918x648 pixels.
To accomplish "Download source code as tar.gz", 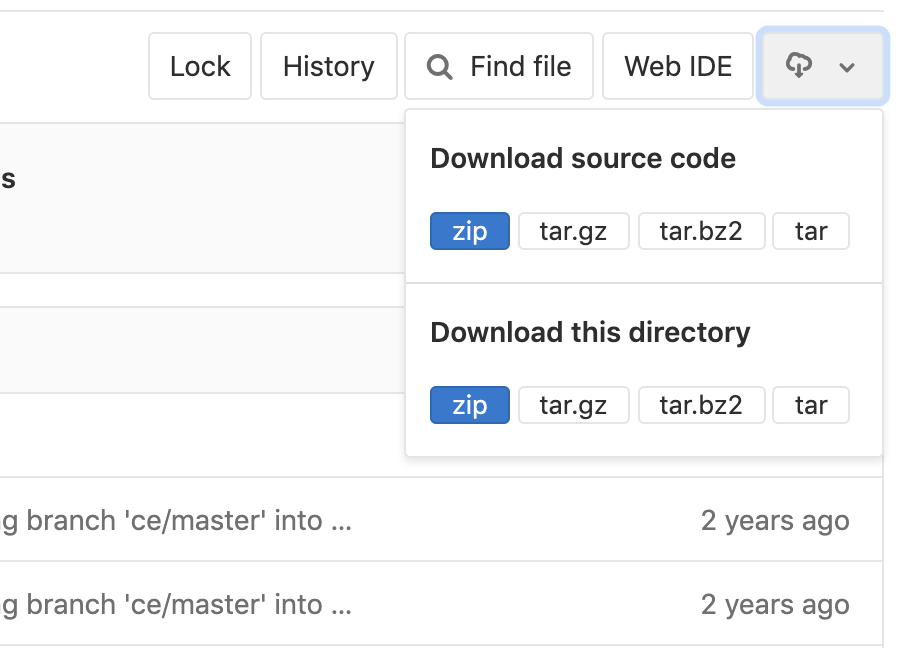I will click(x=573, y=231).
